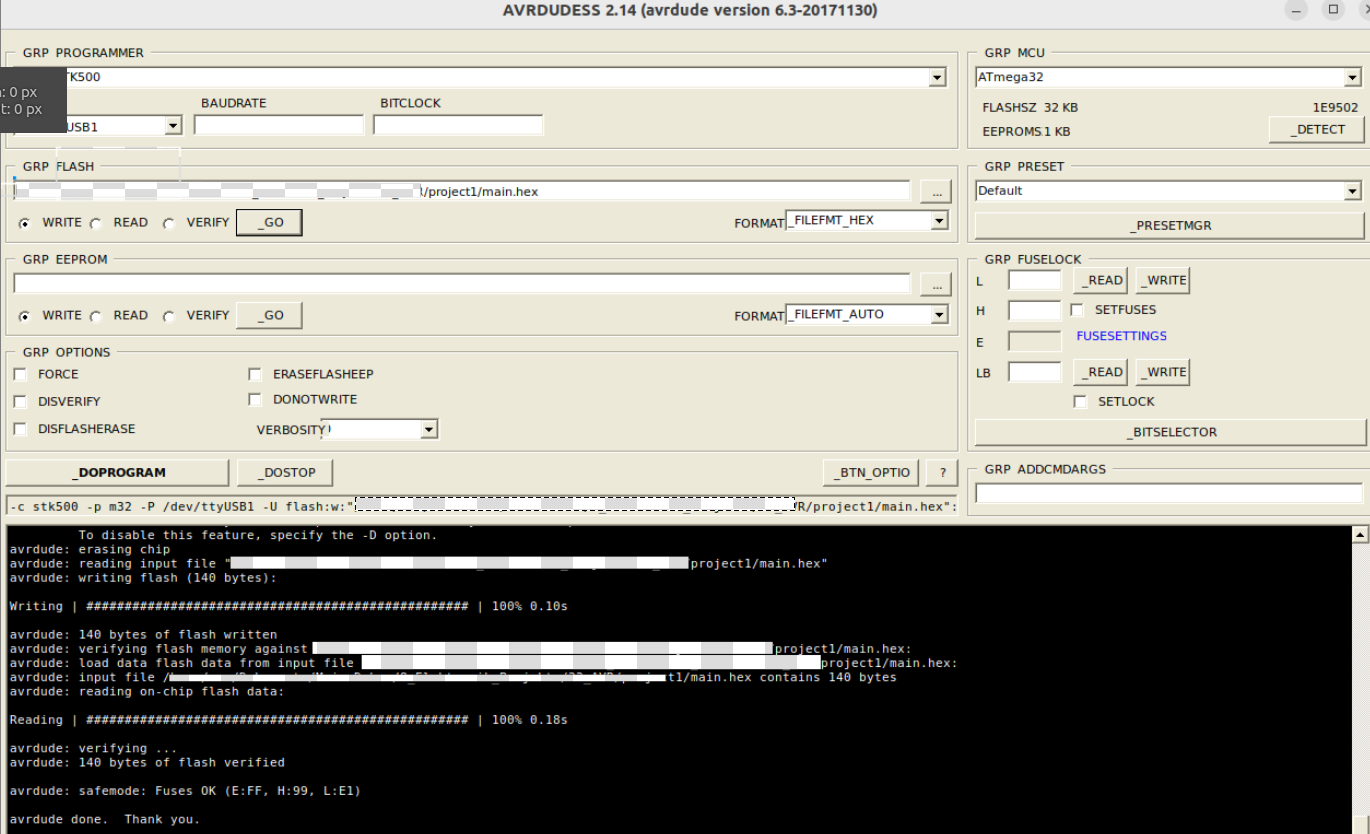Click the _DOPROGRAM button
1370x834 pixels.
click(118, 472)
